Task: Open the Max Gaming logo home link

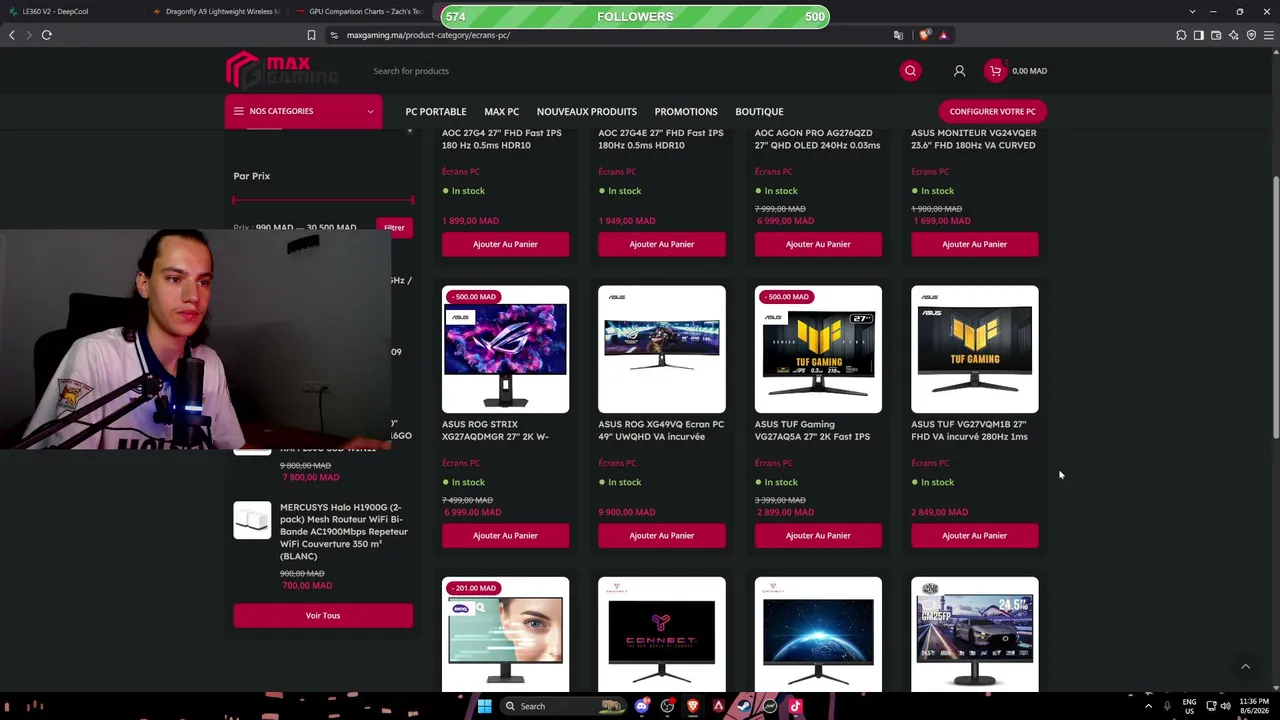Action: click(x=282, y=70)
